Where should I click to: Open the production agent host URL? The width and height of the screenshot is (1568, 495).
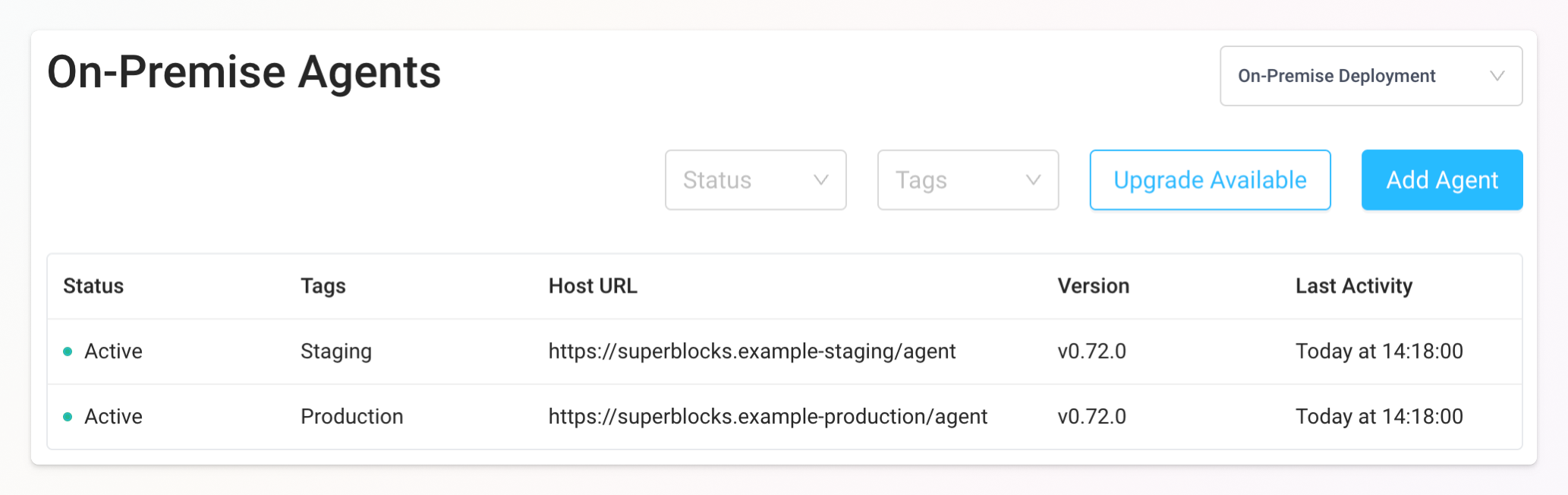pos(767,417)
